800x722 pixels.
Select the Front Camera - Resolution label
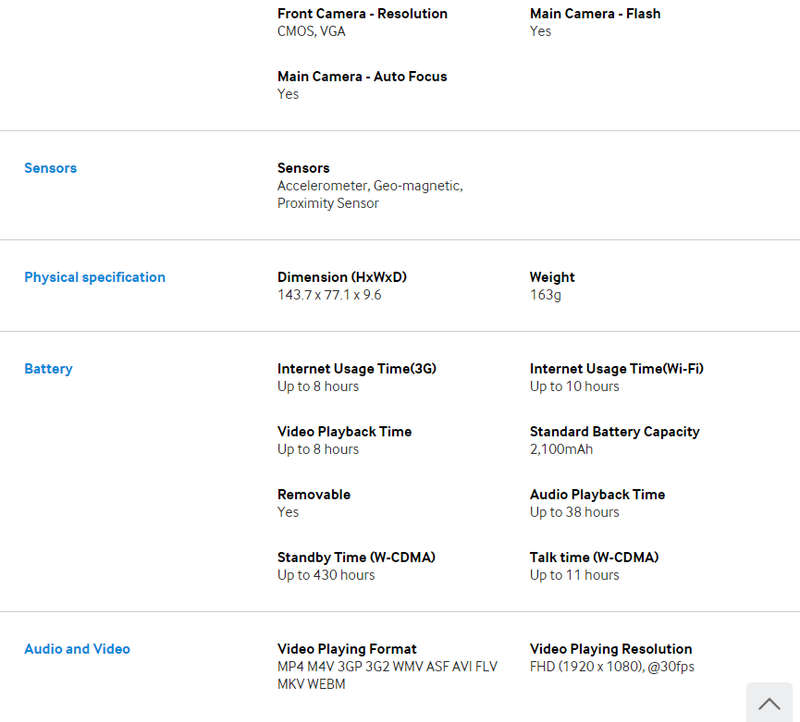tap(362, 14)
